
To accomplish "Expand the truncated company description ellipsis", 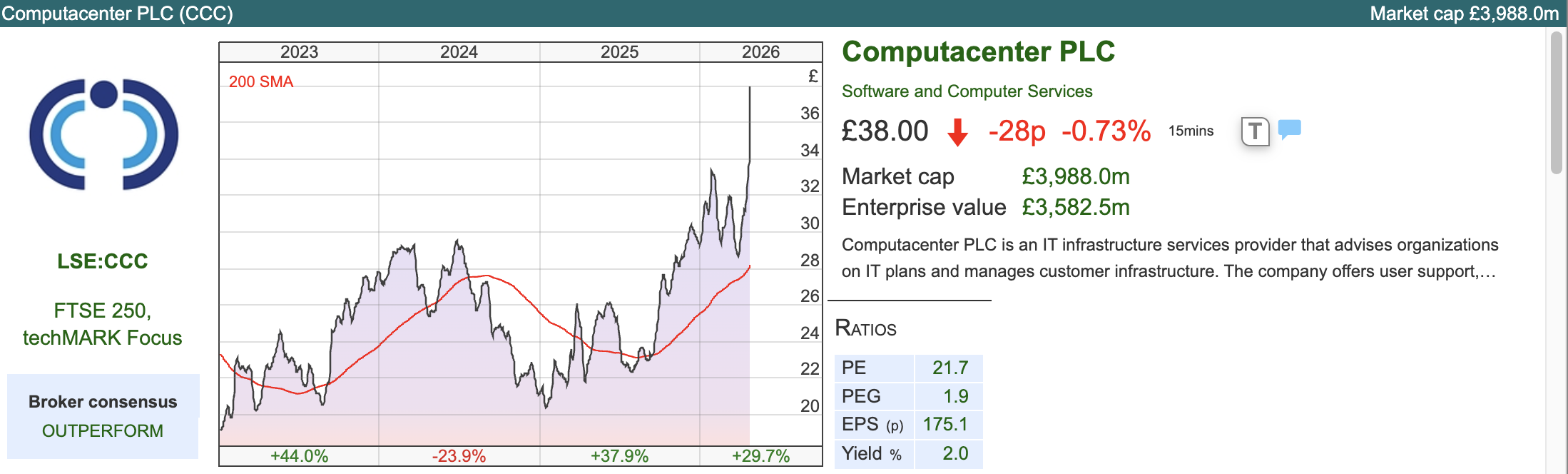I will 1487,272.
